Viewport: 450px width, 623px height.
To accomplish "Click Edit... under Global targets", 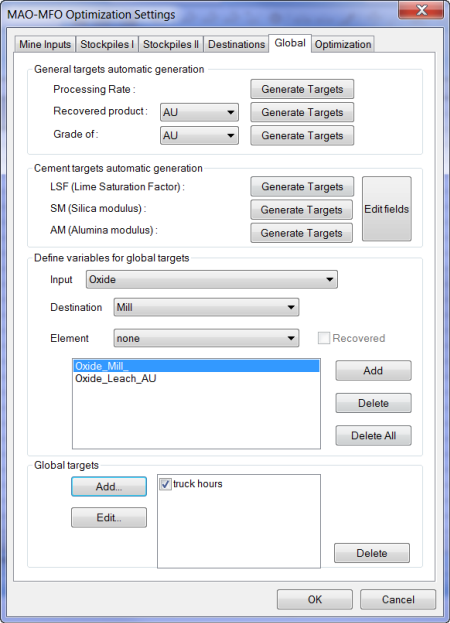I will (109, 517).
